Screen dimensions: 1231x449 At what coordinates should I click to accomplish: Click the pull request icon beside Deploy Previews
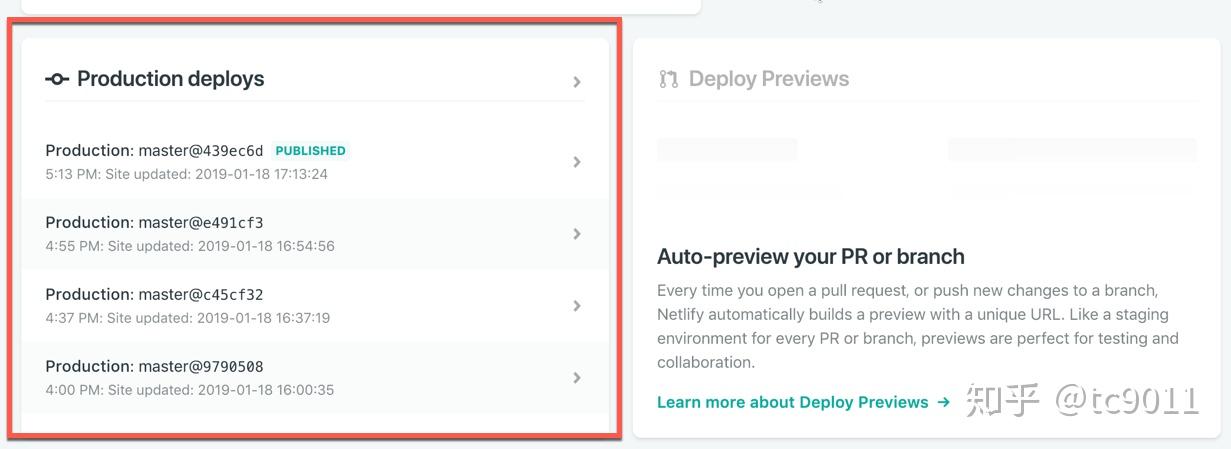tap(668, 79)
